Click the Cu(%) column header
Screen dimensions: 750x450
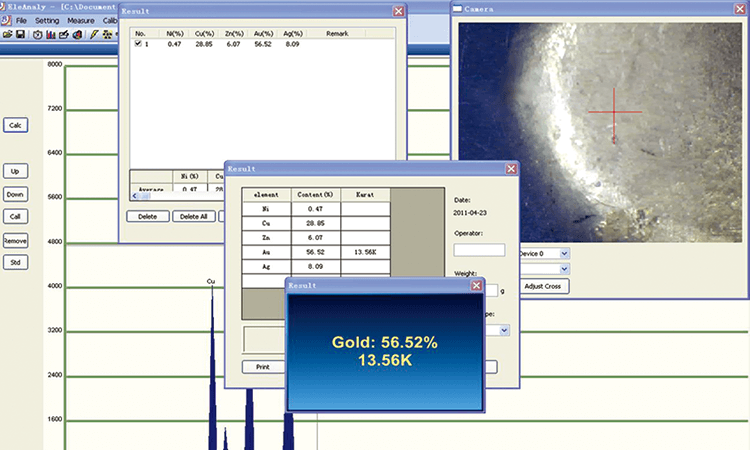(204, 33)
